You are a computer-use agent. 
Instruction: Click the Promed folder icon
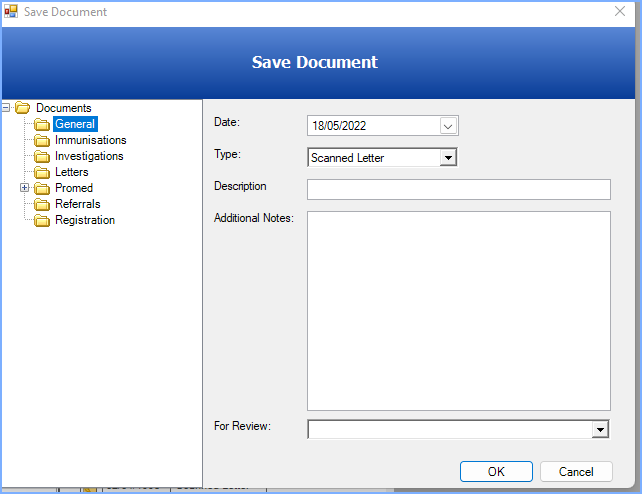[x=42, y=188]
